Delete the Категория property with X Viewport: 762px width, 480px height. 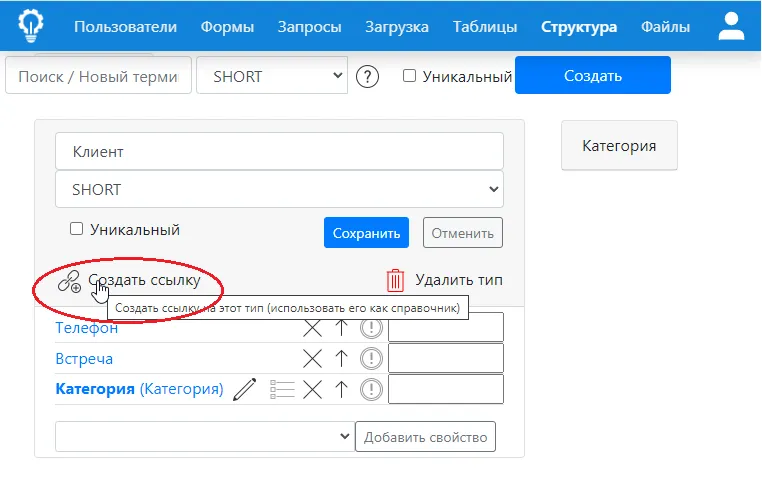coord(312,390)
